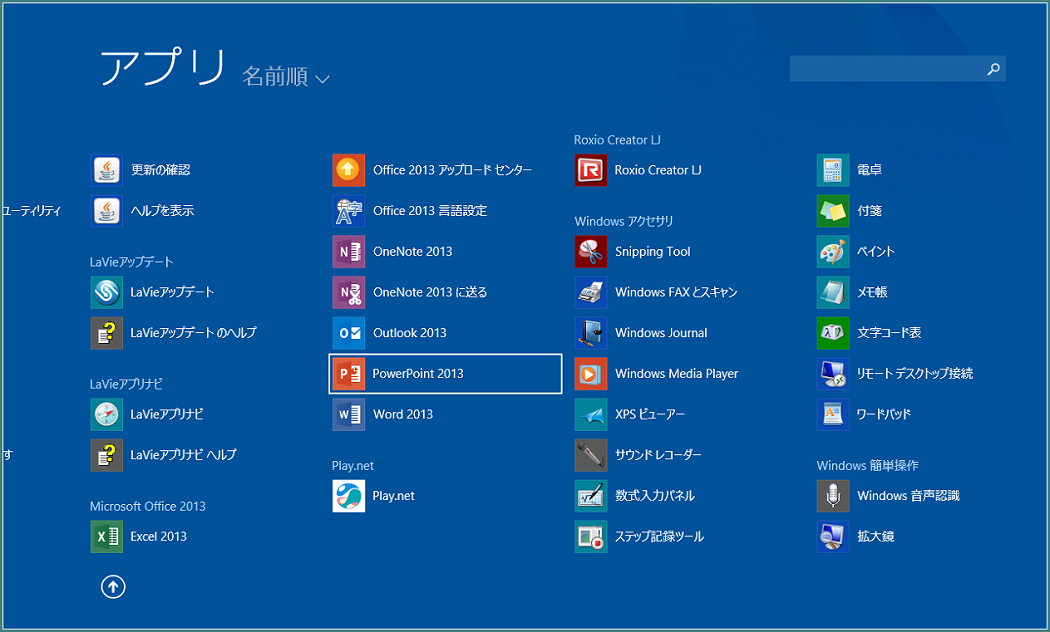
Task: Open the メモ帳 notepad icon
Action: click(x=833, y=293)
